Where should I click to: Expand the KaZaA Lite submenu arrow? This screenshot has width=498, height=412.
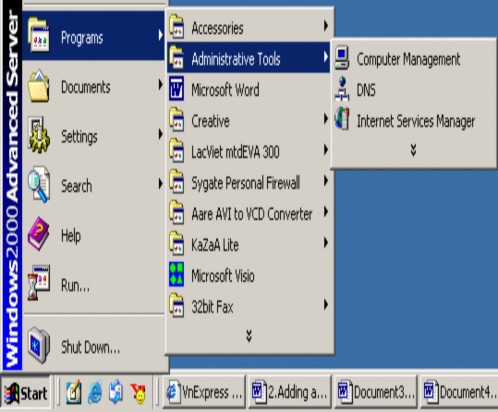[x=325, y=243]
